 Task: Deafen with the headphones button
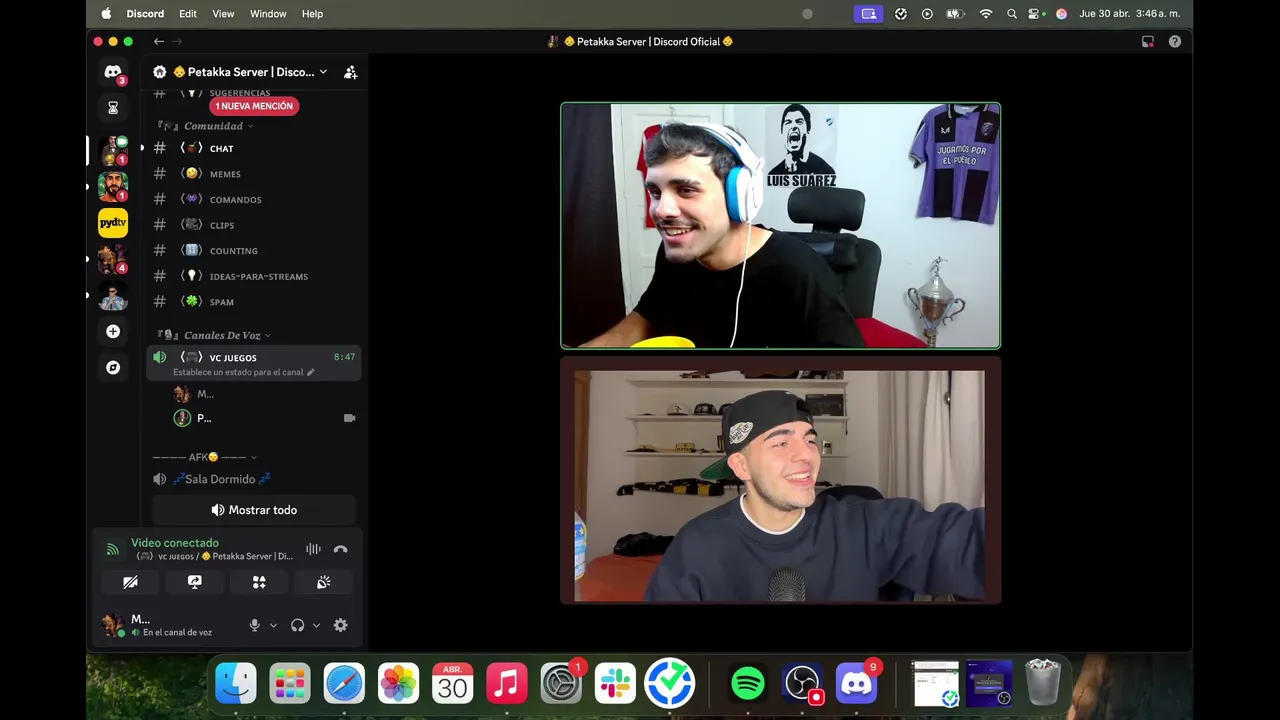pos(297,625)
